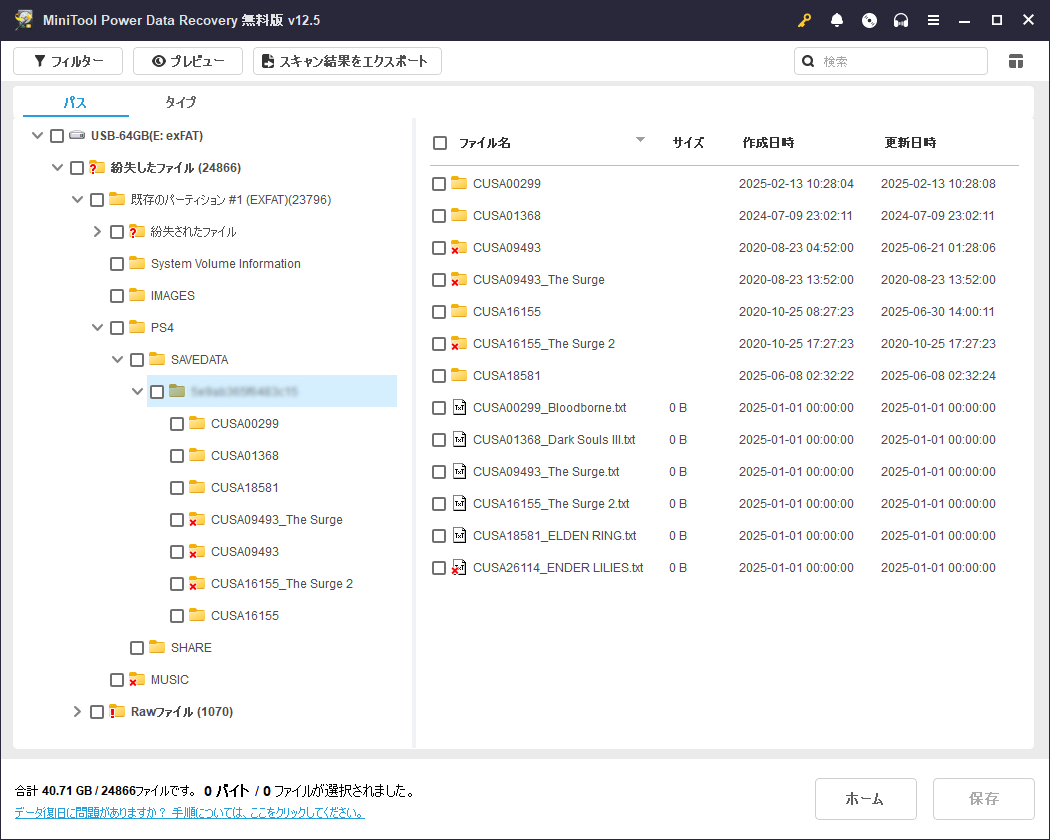Click the sort arrow in ファイル名 column
The width and height of the screenshot is (1050, 840).
coord(640,139)
